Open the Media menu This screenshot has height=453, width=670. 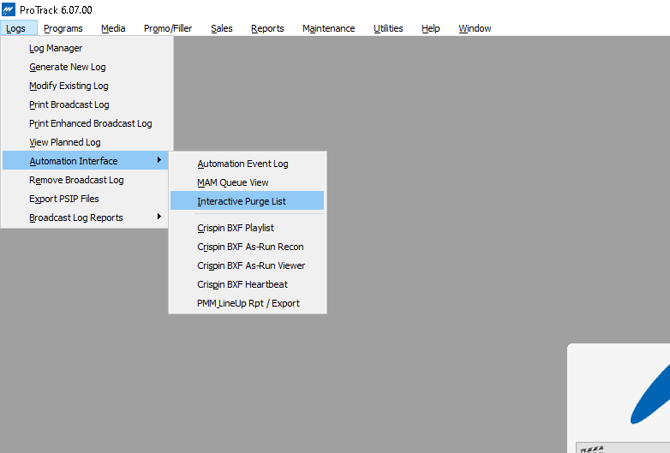click(113, 28)
